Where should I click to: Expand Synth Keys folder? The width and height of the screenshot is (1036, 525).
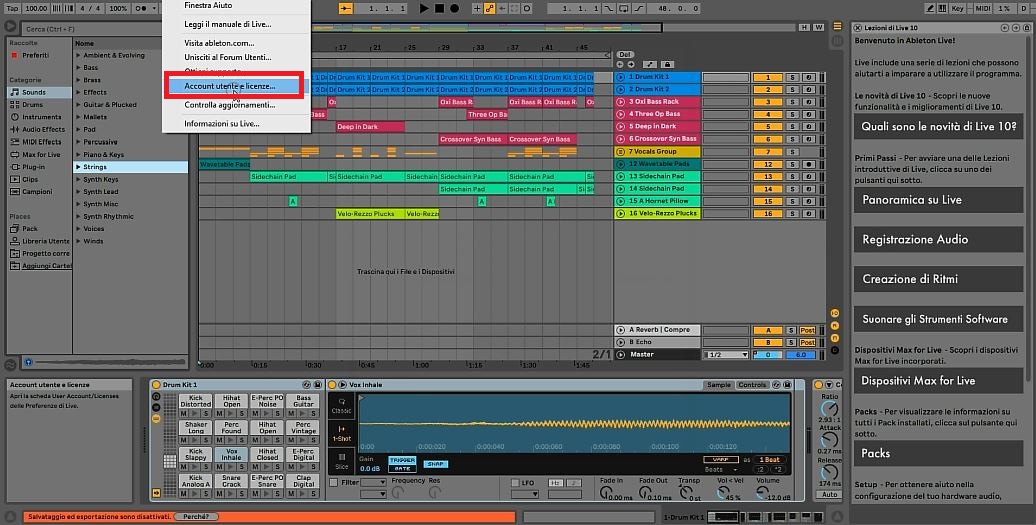[78, 180]
